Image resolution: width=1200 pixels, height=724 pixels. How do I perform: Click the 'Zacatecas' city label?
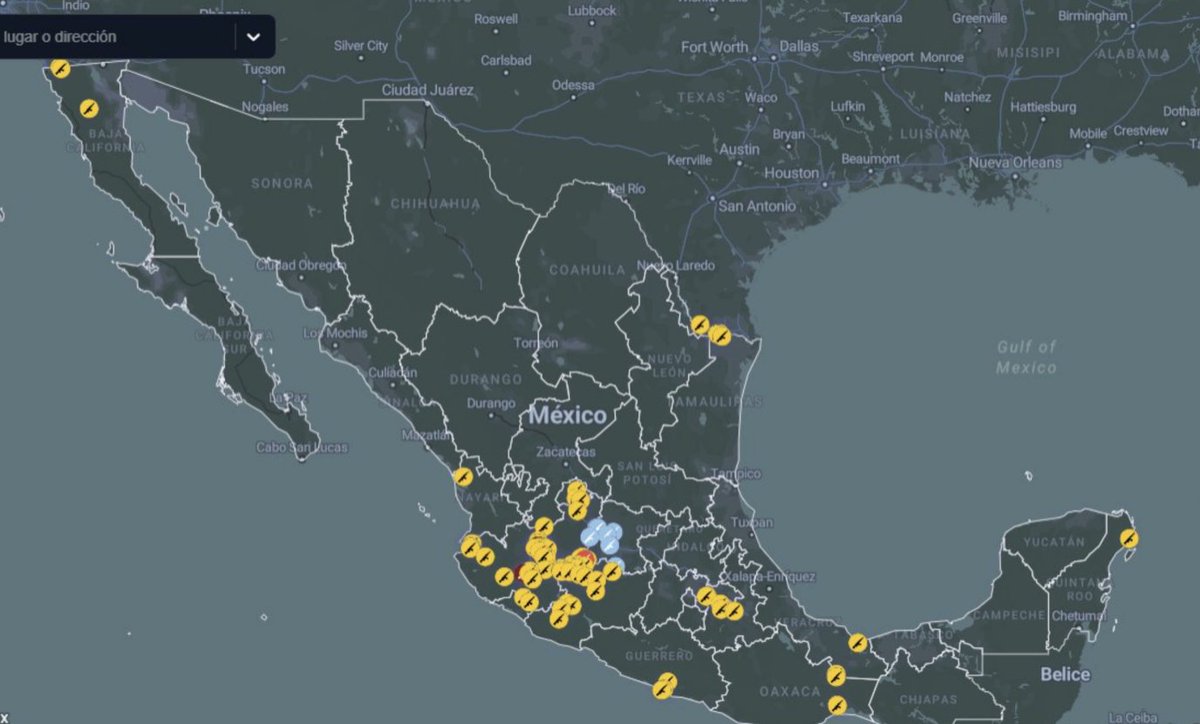click(566, 452)
